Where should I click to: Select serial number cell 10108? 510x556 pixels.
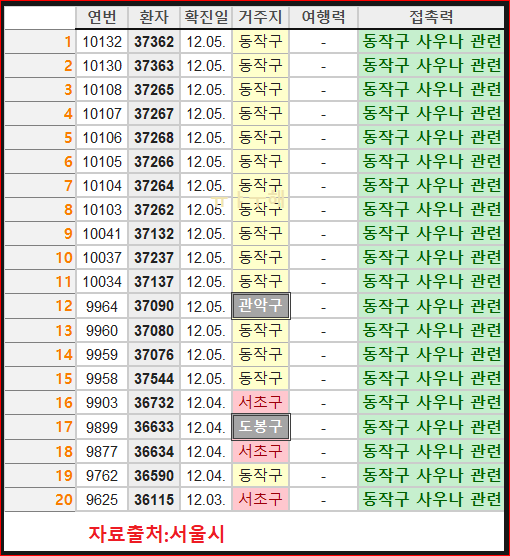[x=102, y=90]
